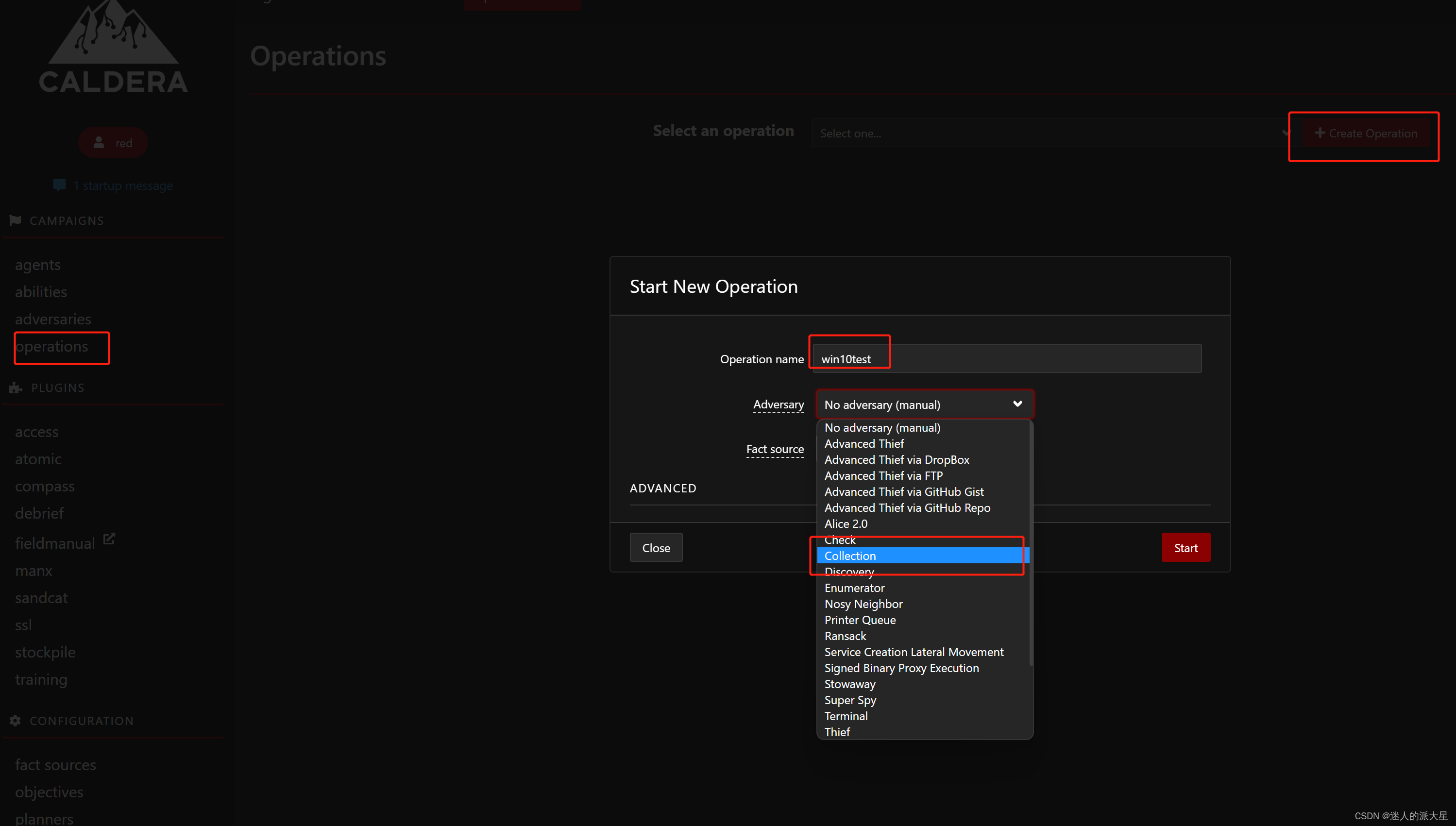Click the 1 startup message toggle

(x=113, y=185)
